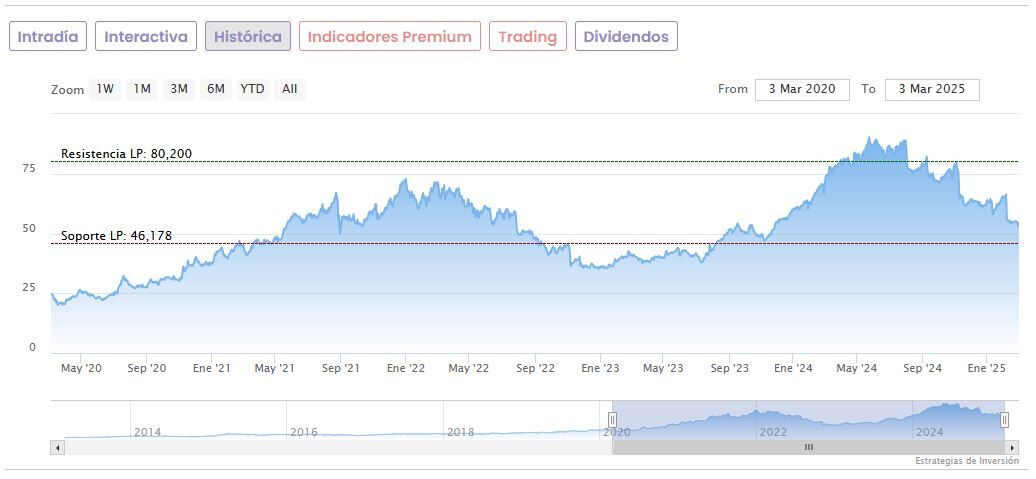
Task: Set zoom range to 1W
Action: click(x=105, y=89)
